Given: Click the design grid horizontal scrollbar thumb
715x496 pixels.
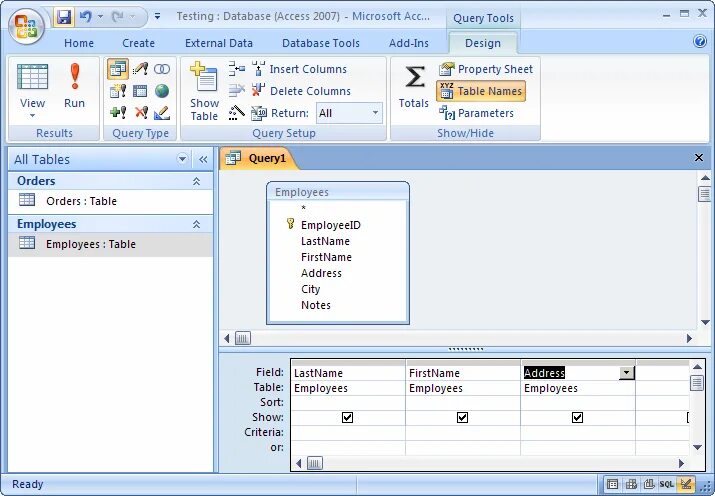Looking at the screenshot, I should pos(314,464).
